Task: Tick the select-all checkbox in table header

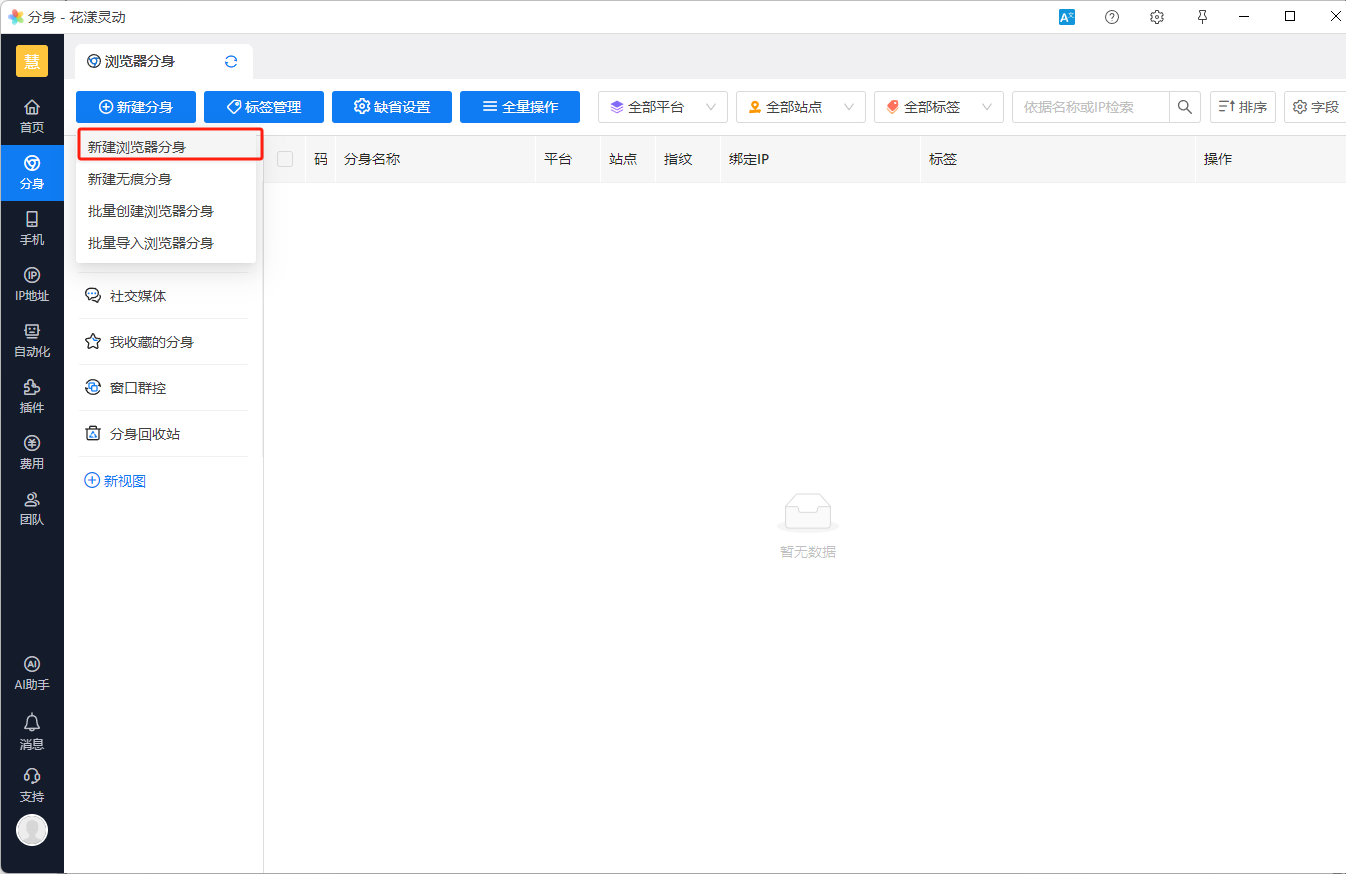Action: (285, 159)
